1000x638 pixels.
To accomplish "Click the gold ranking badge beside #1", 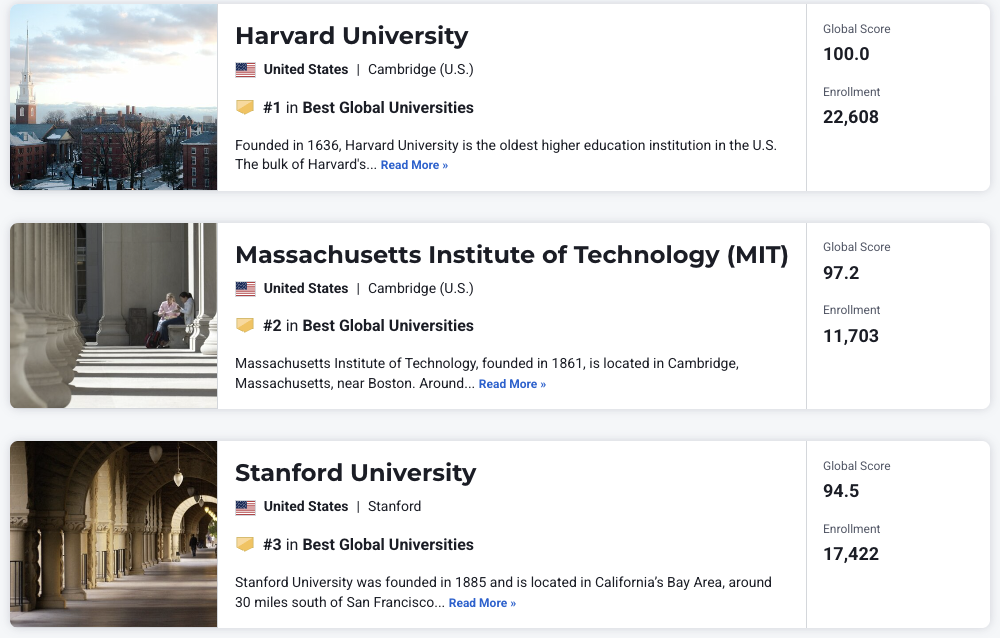I will tap(245, 107).
